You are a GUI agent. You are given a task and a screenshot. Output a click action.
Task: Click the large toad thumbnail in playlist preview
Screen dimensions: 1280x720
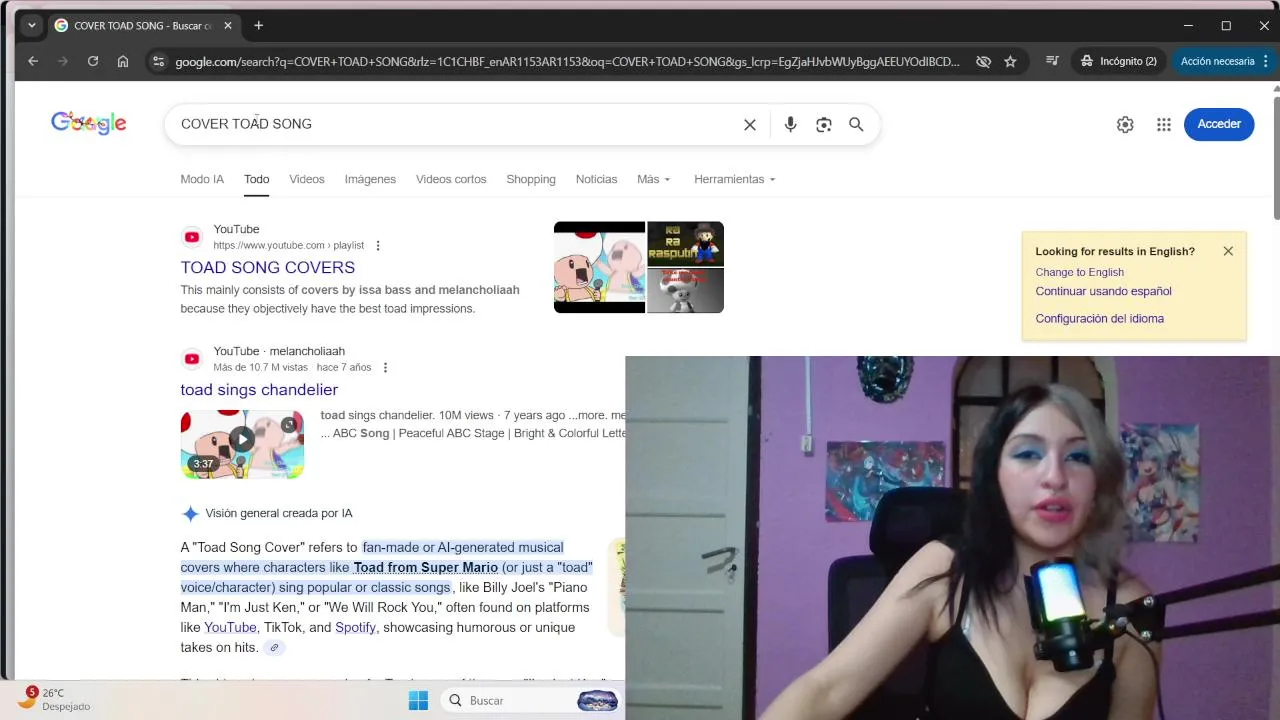pyautogui.click(x=599, y=267)
